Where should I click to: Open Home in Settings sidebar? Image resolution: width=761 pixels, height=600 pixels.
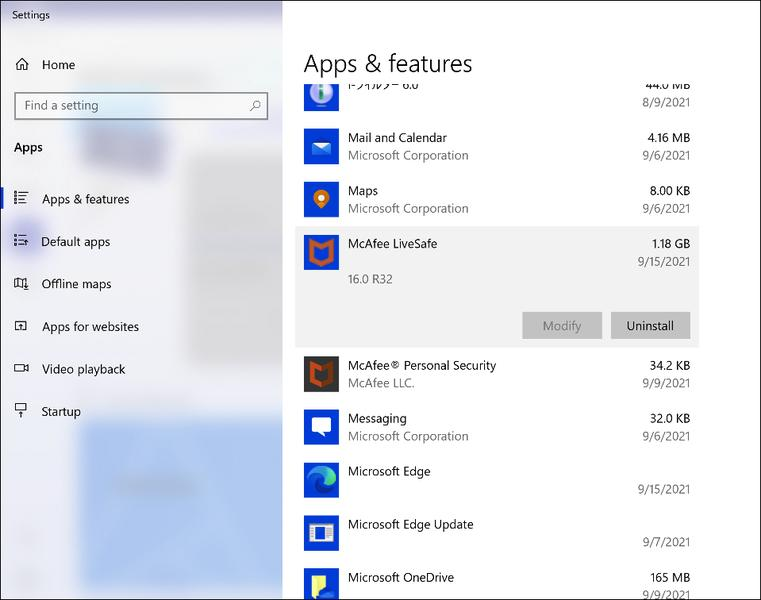click(x=58, y=65)
